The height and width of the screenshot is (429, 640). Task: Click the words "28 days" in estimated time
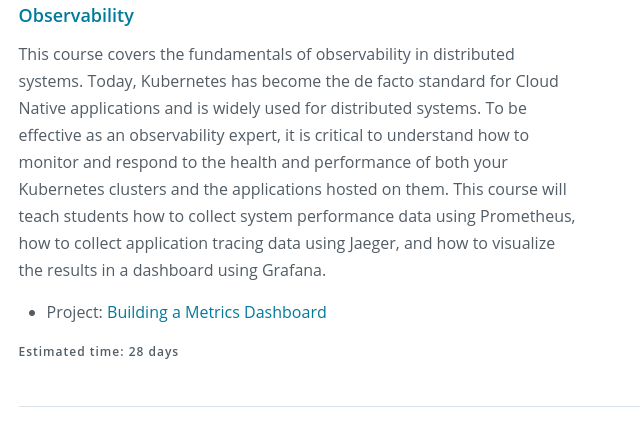tap(153, 351)
